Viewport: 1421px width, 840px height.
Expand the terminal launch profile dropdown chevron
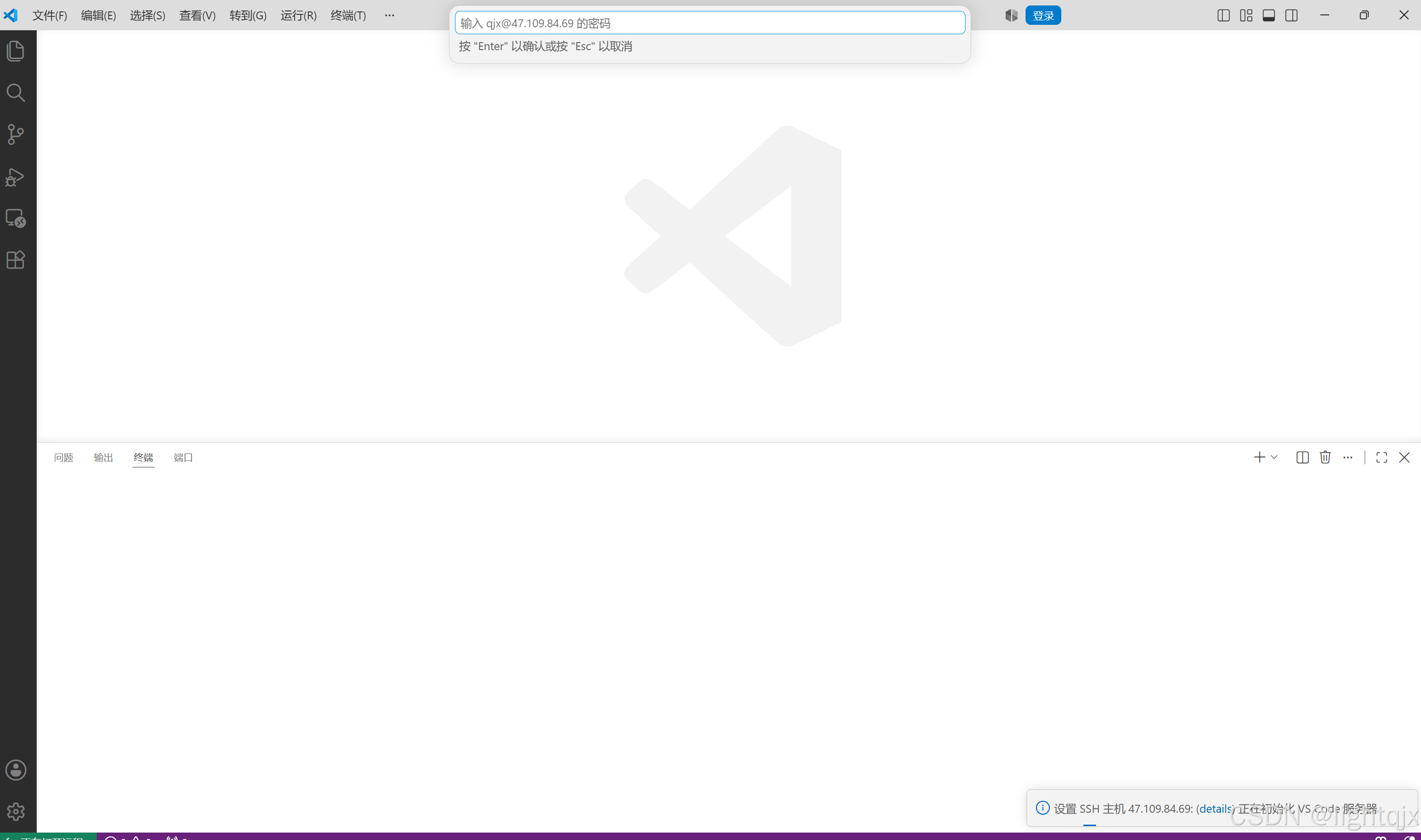click(1274, 457)
